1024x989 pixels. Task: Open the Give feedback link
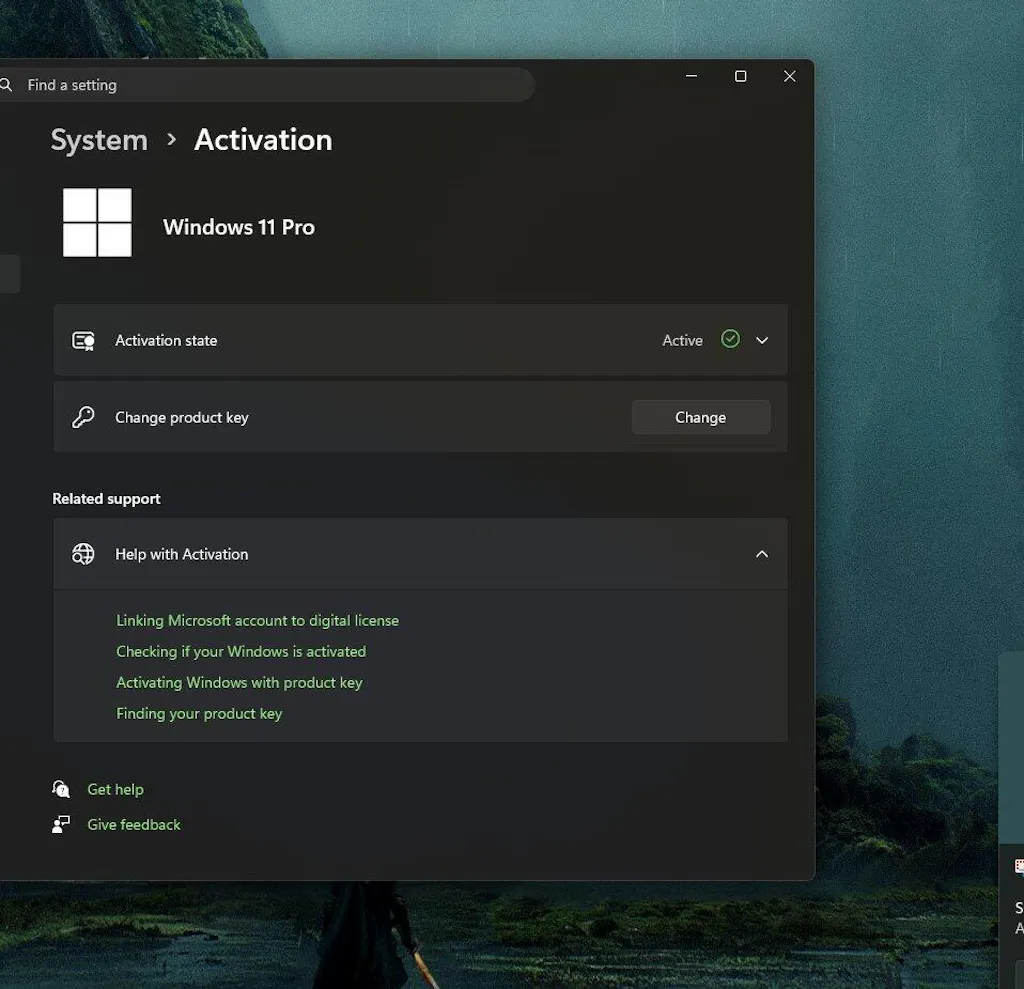[134, 824]
